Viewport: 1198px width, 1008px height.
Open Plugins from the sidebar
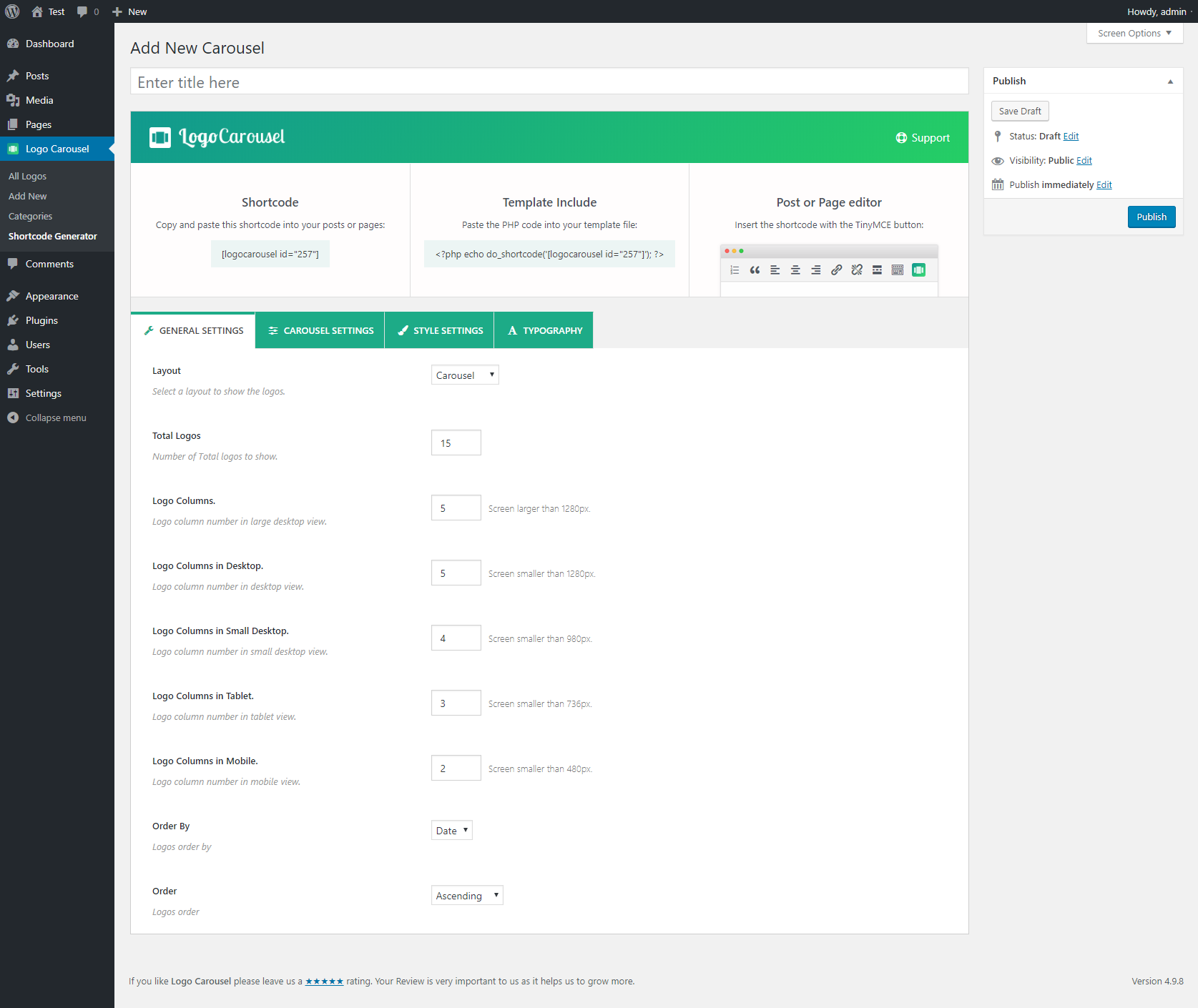[x=41, y=320]
